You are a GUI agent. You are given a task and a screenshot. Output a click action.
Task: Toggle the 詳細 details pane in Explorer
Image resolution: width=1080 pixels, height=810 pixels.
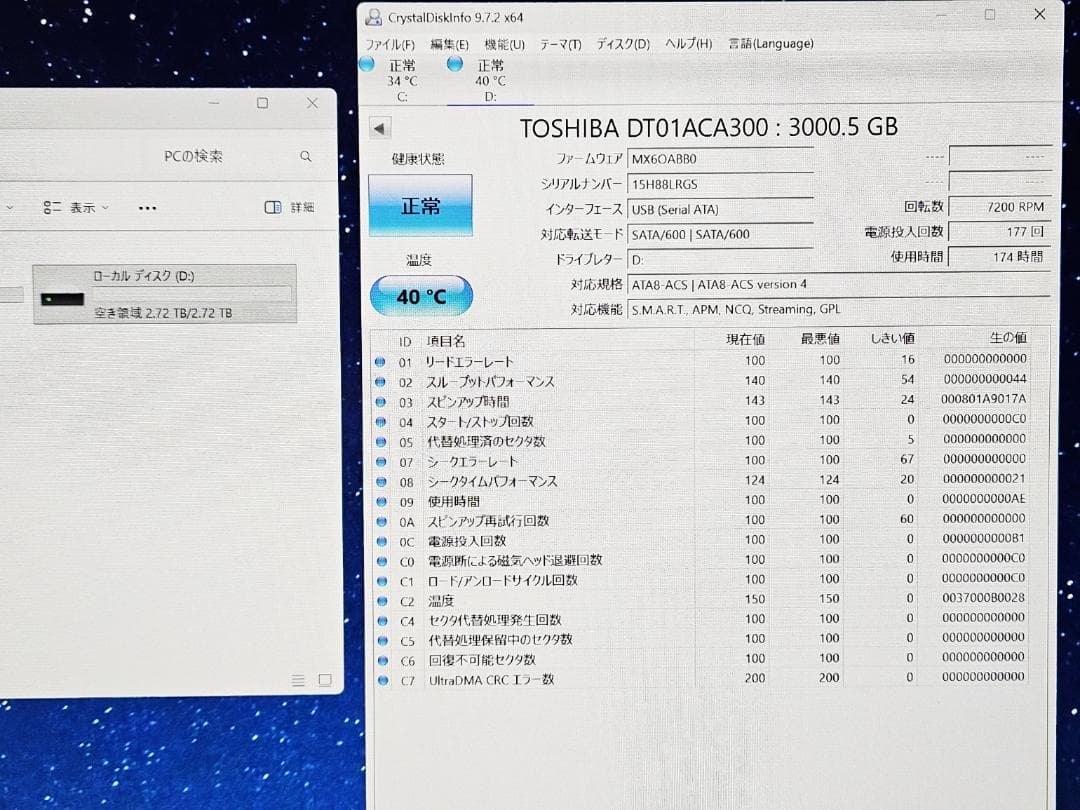pyautogui.click(x=289, y=207)
